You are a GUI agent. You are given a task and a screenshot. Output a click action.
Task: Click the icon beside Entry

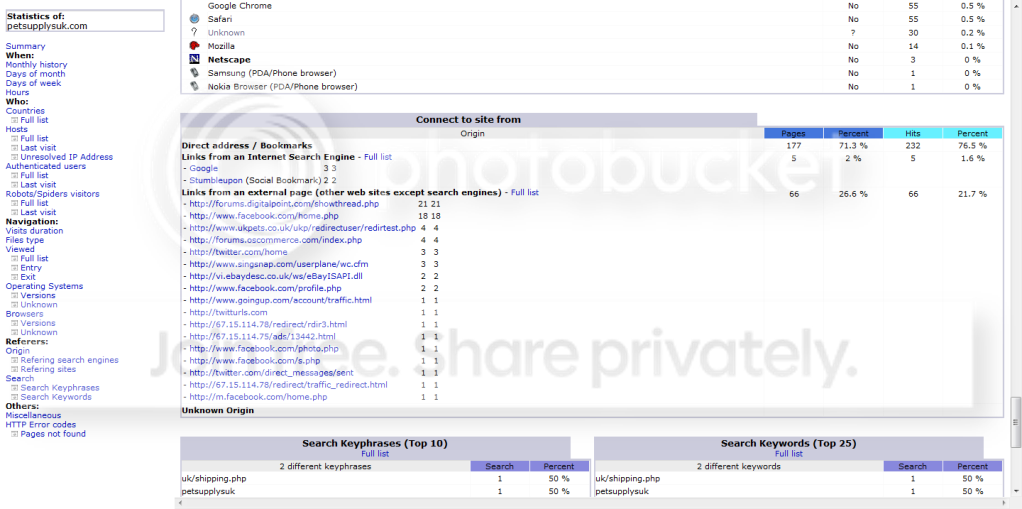14,268
